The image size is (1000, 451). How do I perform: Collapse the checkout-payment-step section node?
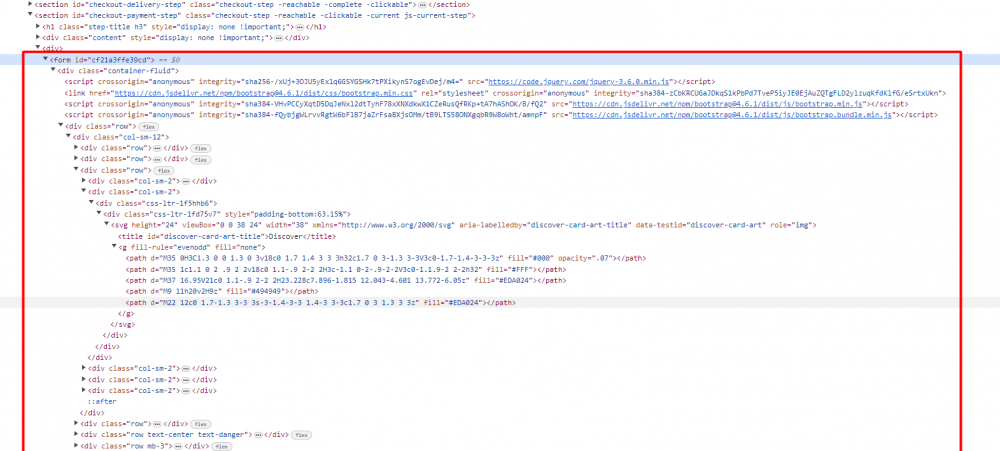click(31, 15)
